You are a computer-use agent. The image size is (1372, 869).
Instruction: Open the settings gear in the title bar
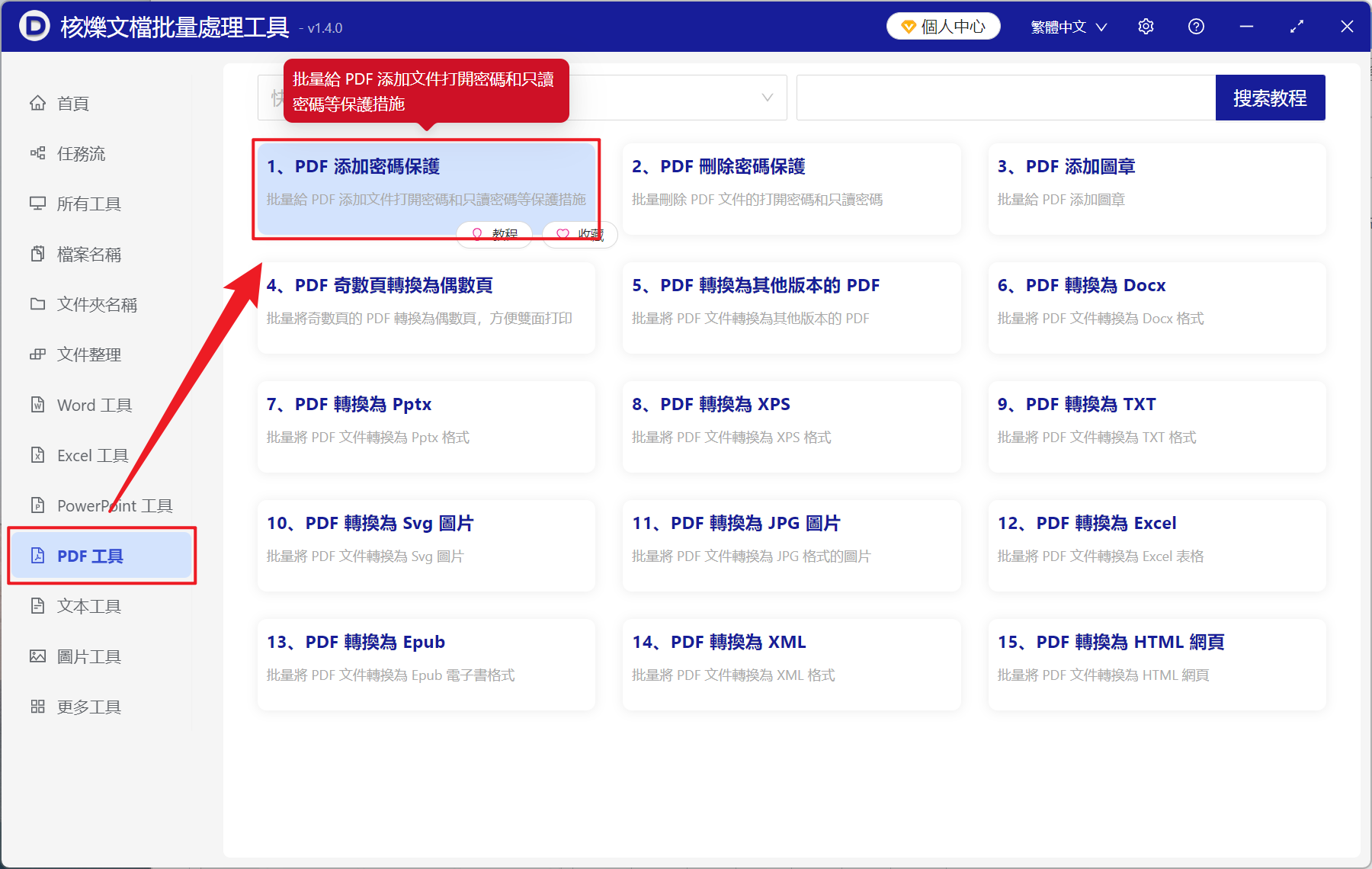(1146, 26)
